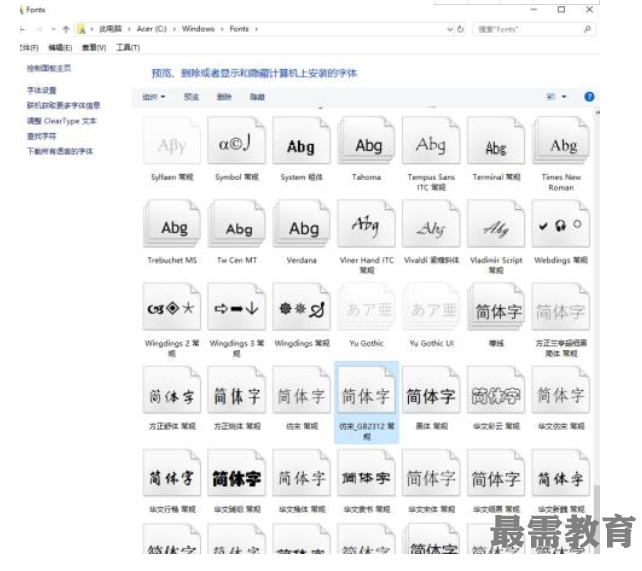Select the 华文仿宋 font icon
This screenshot has width=642, height=571.
pyautogui.click(x=561, y=390)
